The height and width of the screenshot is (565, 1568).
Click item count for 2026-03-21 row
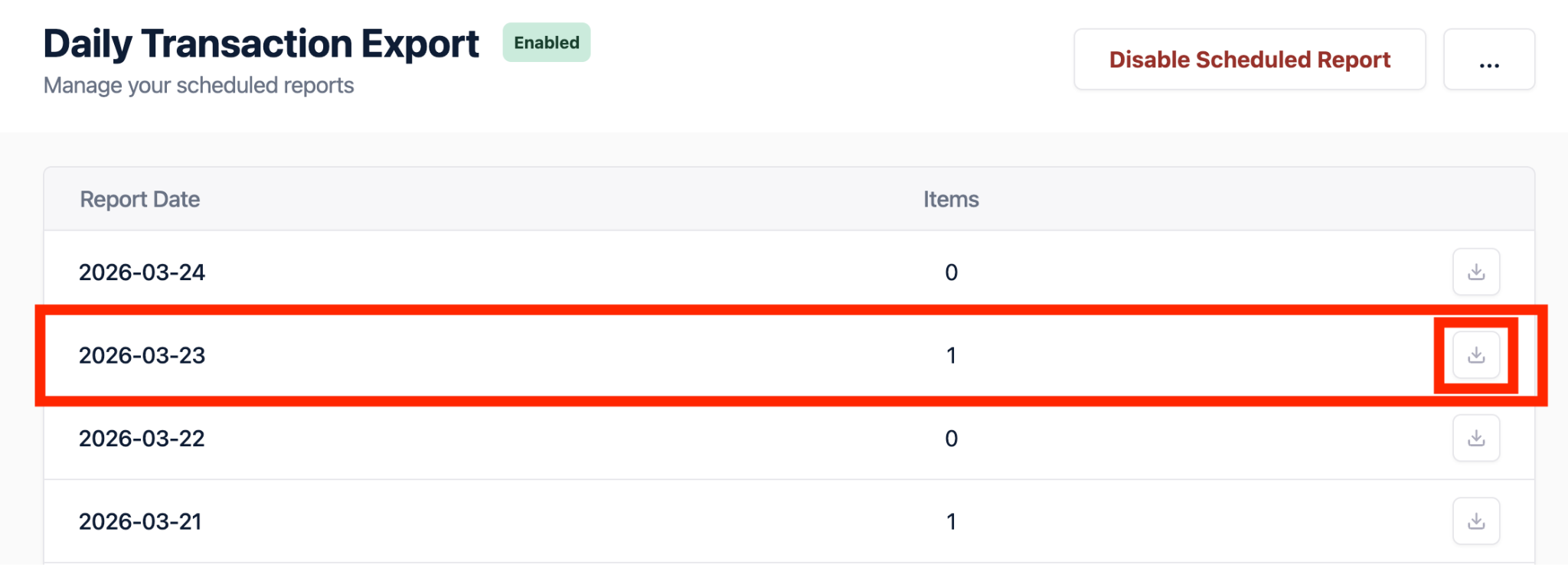tap(951, 522)
